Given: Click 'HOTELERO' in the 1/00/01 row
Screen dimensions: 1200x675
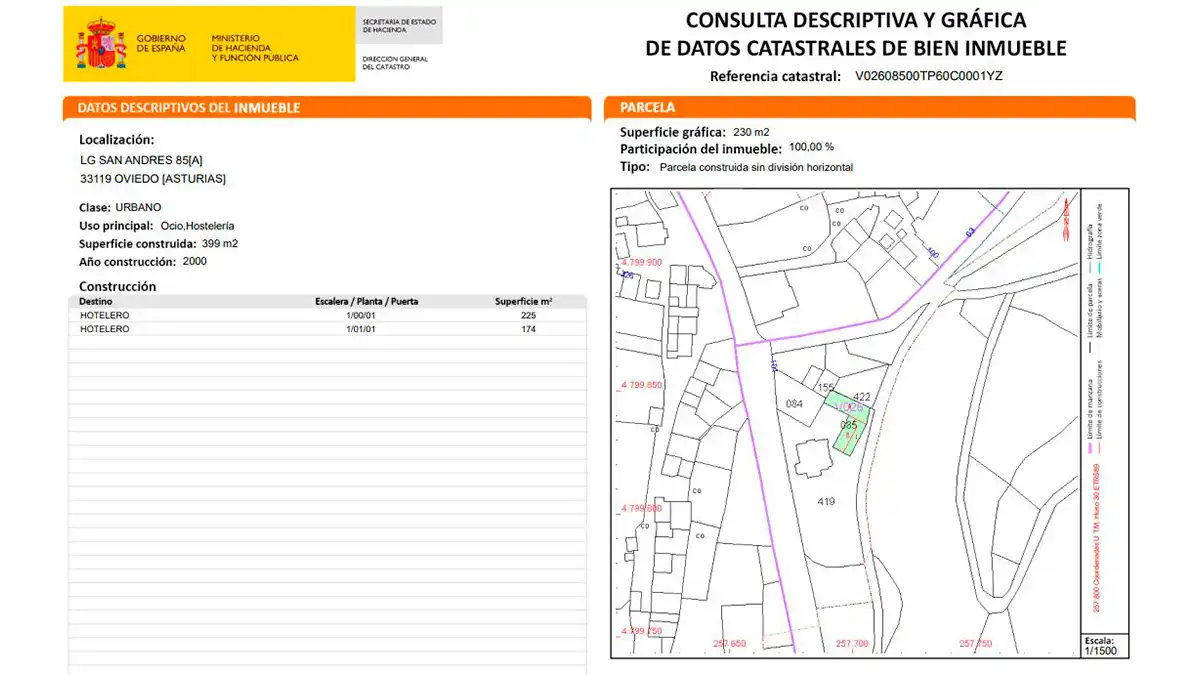Looking at the screenshot, I should pos(104,315).
